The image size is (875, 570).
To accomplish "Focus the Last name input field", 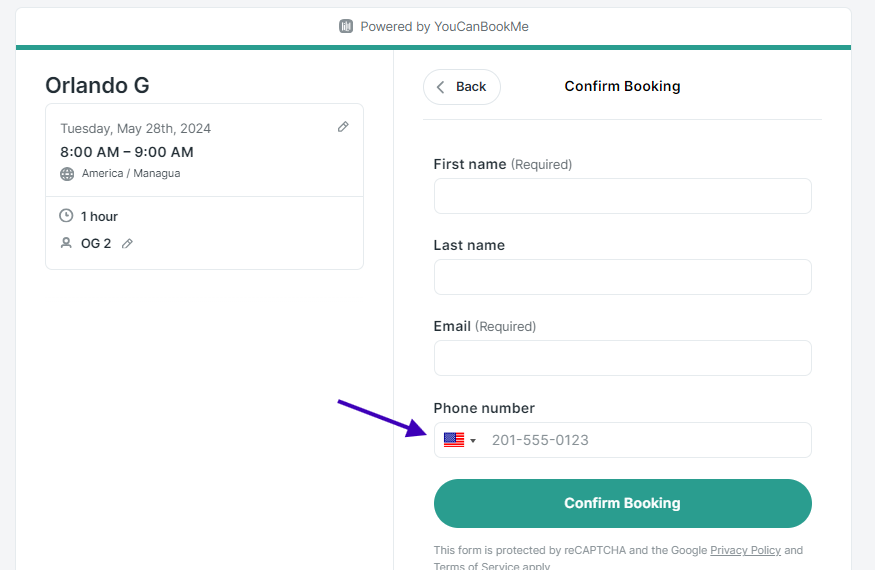I will pos(622,277).
